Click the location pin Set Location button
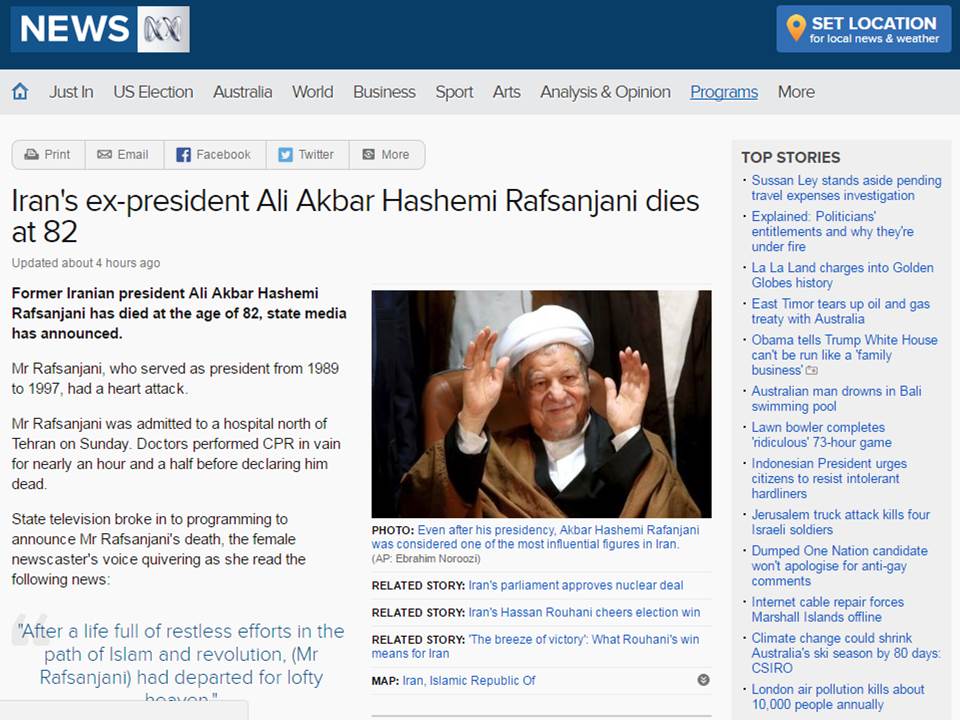This screenshot has height=720, width=960. pos(863,29)
